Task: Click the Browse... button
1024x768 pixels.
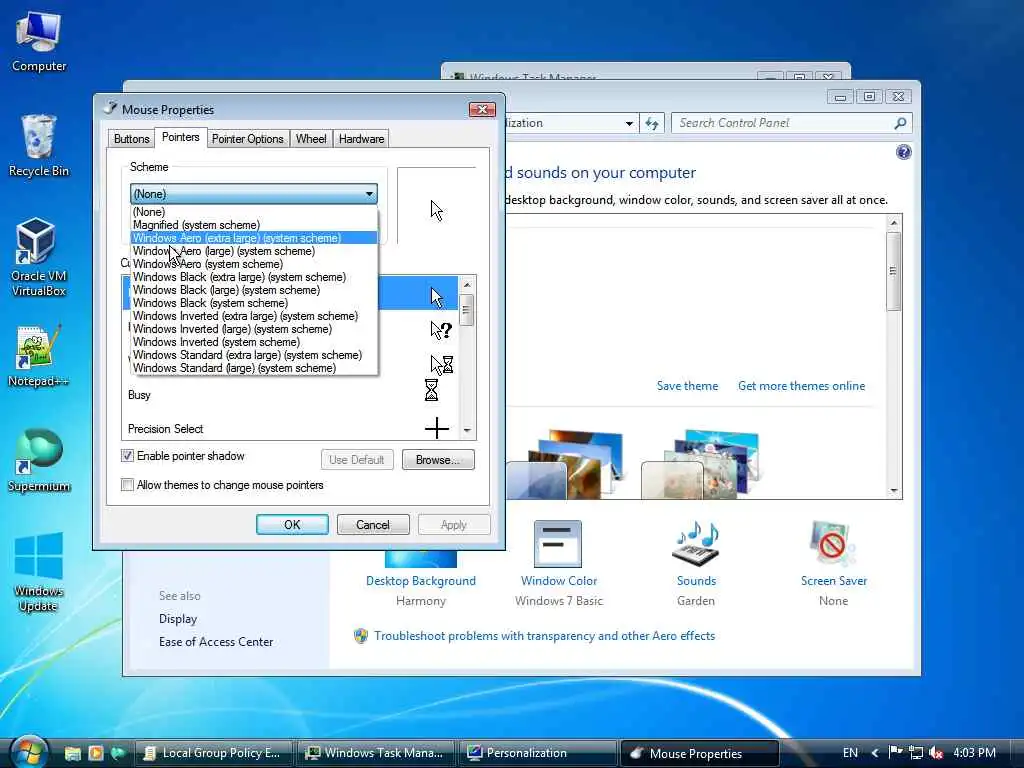Action: (438, 460)
